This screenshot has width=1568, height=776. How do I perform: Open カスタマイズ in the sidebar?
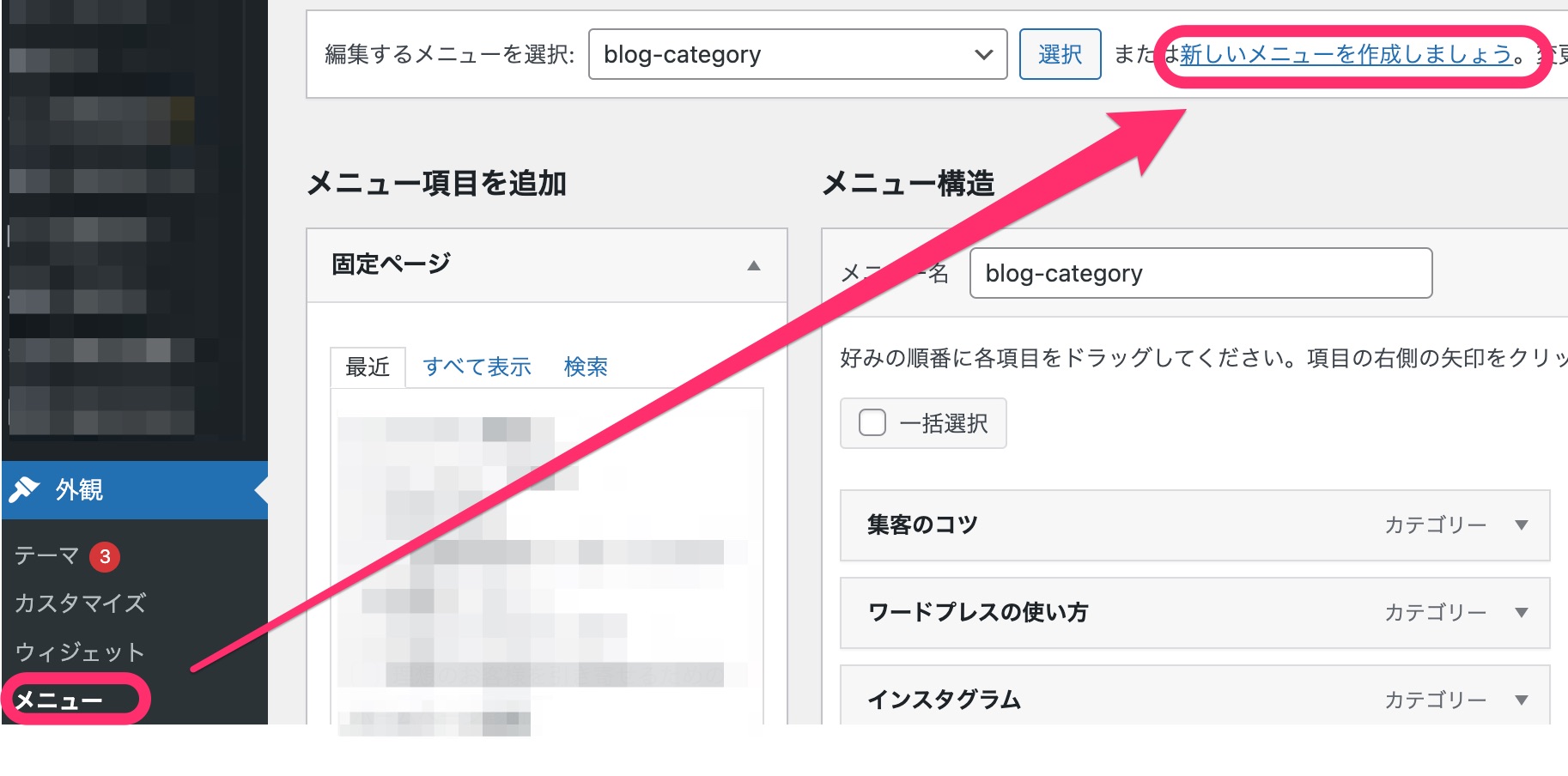click(x=80, y=603)
